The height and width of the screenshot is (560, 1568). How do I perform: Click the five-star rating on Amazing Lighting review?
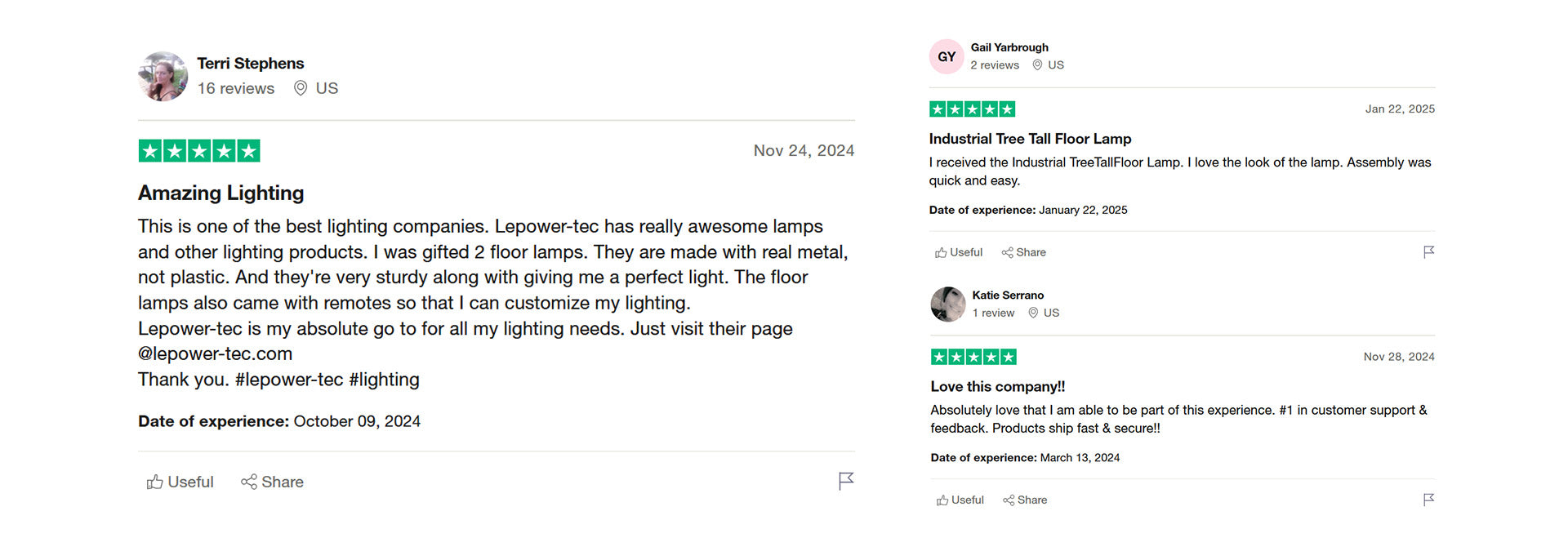(199, 151)
